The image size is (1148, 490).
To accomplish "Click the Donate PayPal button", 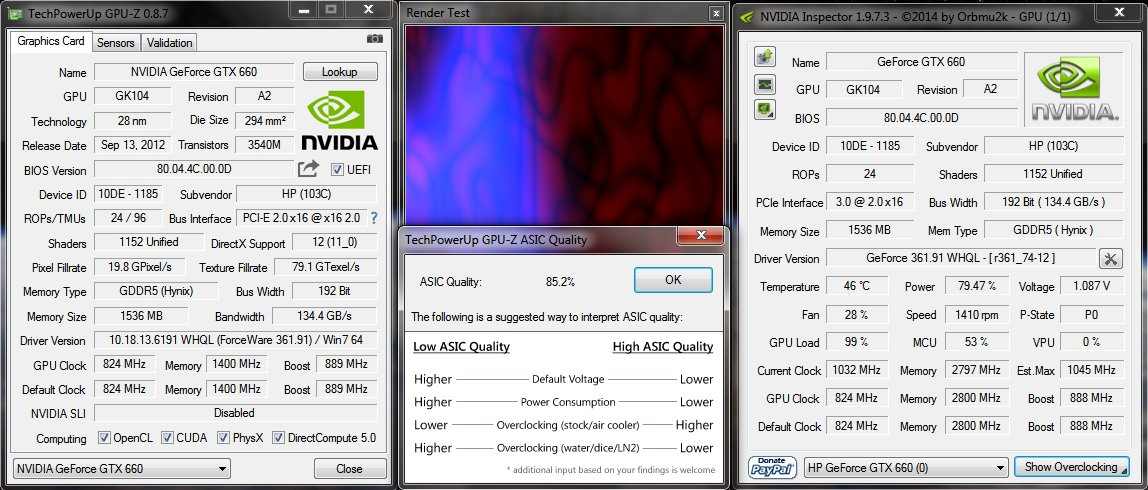I will click(x=772, y=467).
